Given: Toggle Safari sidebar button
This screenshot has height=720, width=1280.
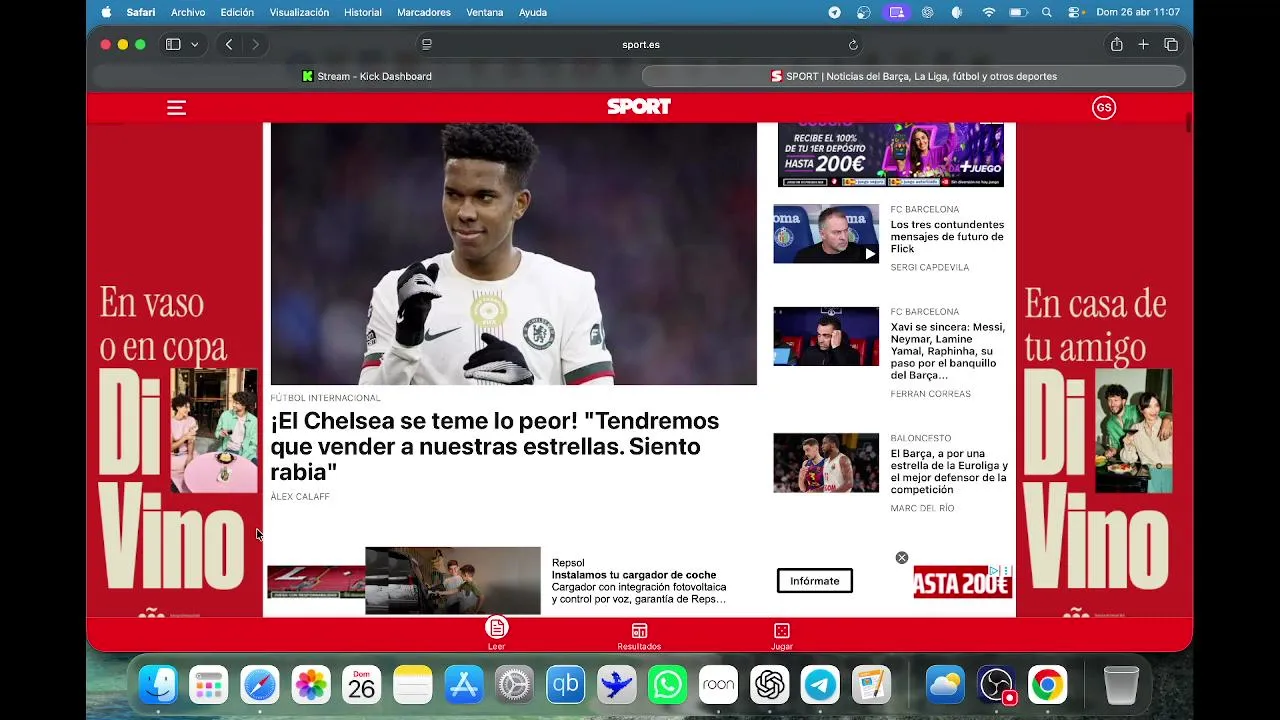Looking at the screenshot, I should pyautogui.click(x=173, y=44).
